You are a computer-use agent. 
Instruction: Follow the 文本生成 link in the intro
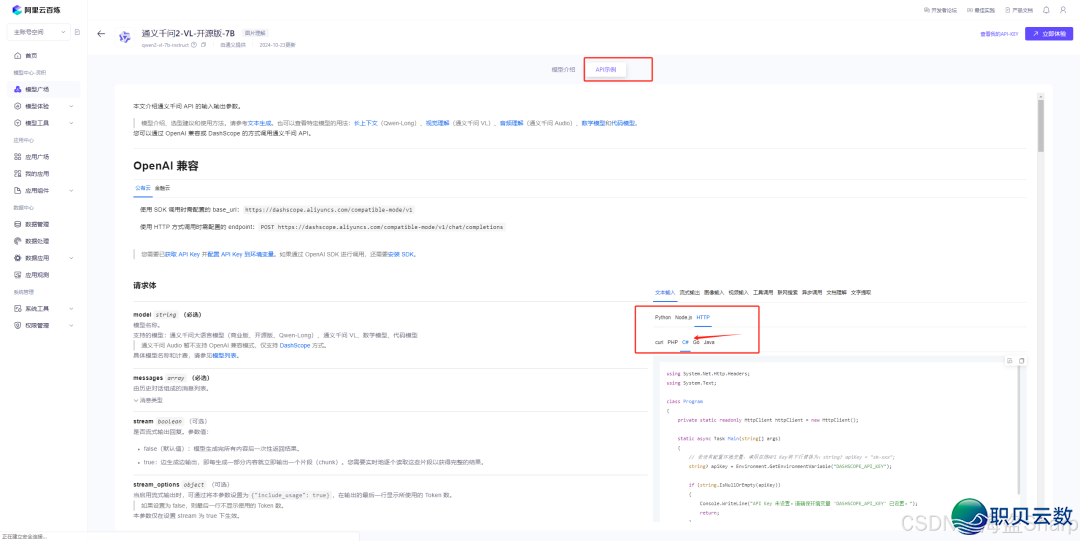[260, 123]
